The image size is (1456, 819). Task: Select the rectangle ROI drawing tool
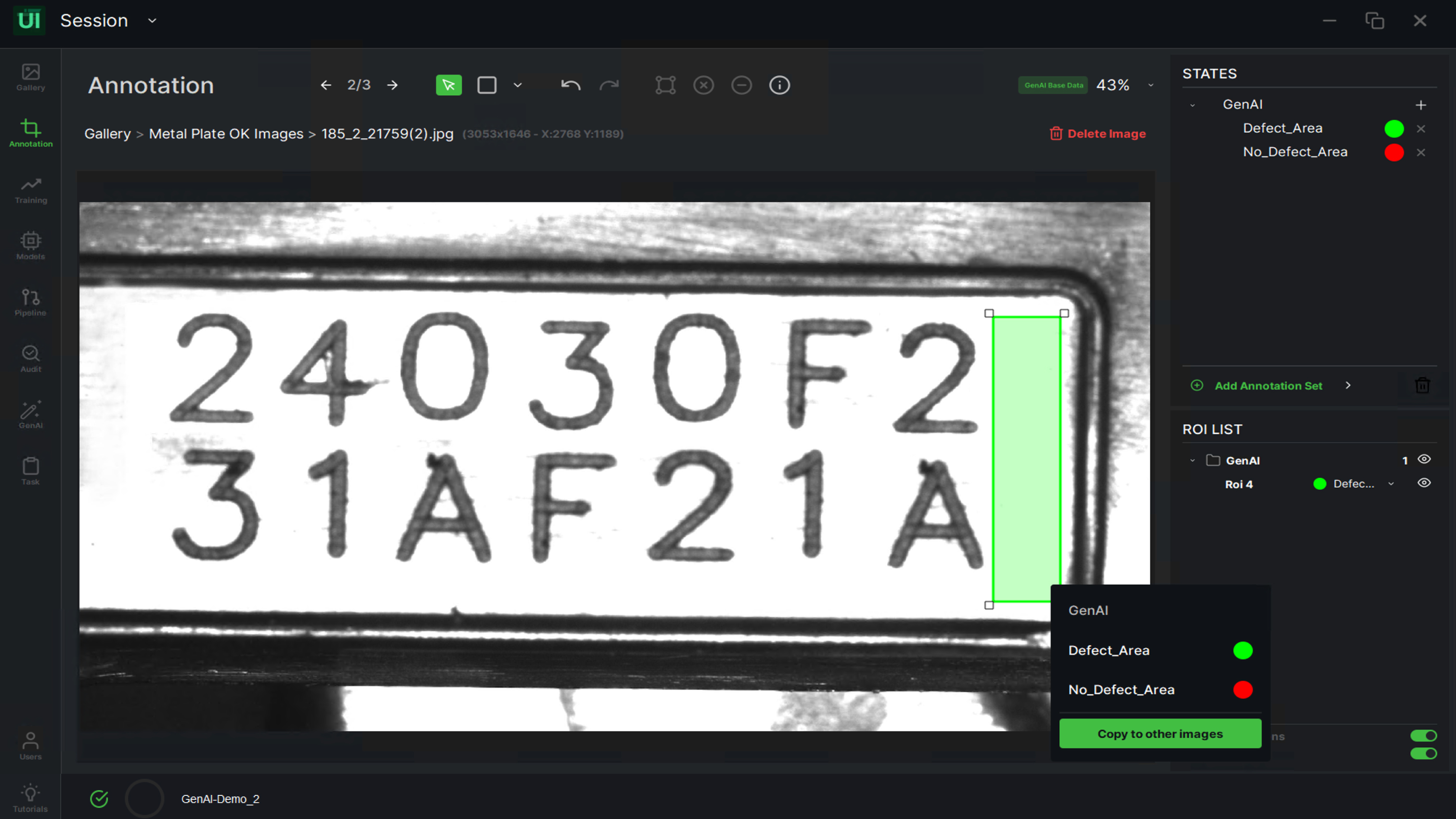pos(486,85)
